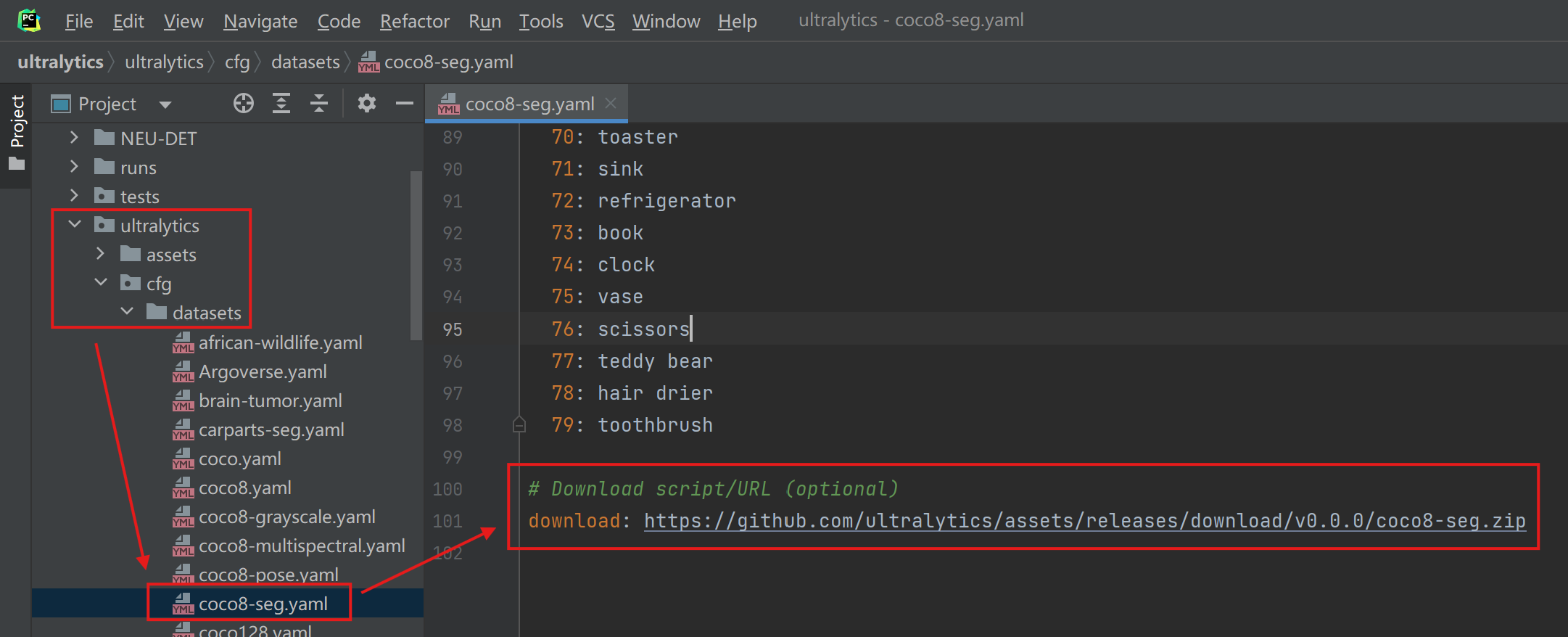Click YML icon of brain-tumor.yaml

(x=183, y=400)
